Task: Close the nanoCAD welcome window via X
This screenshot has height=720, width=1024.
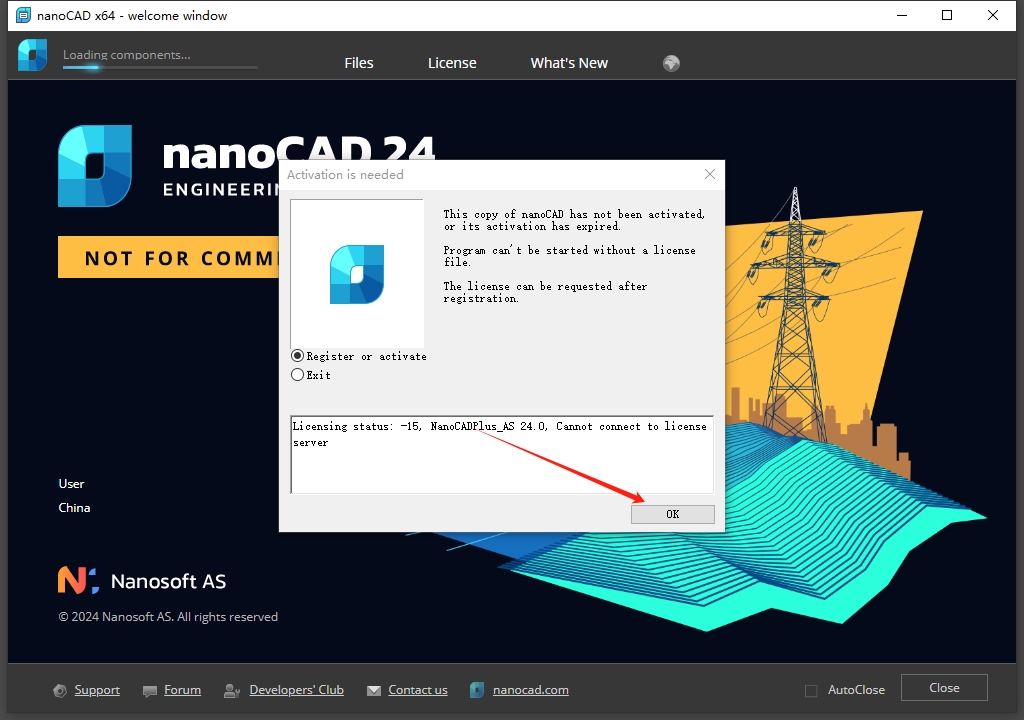Action: (x=993, y=15)
